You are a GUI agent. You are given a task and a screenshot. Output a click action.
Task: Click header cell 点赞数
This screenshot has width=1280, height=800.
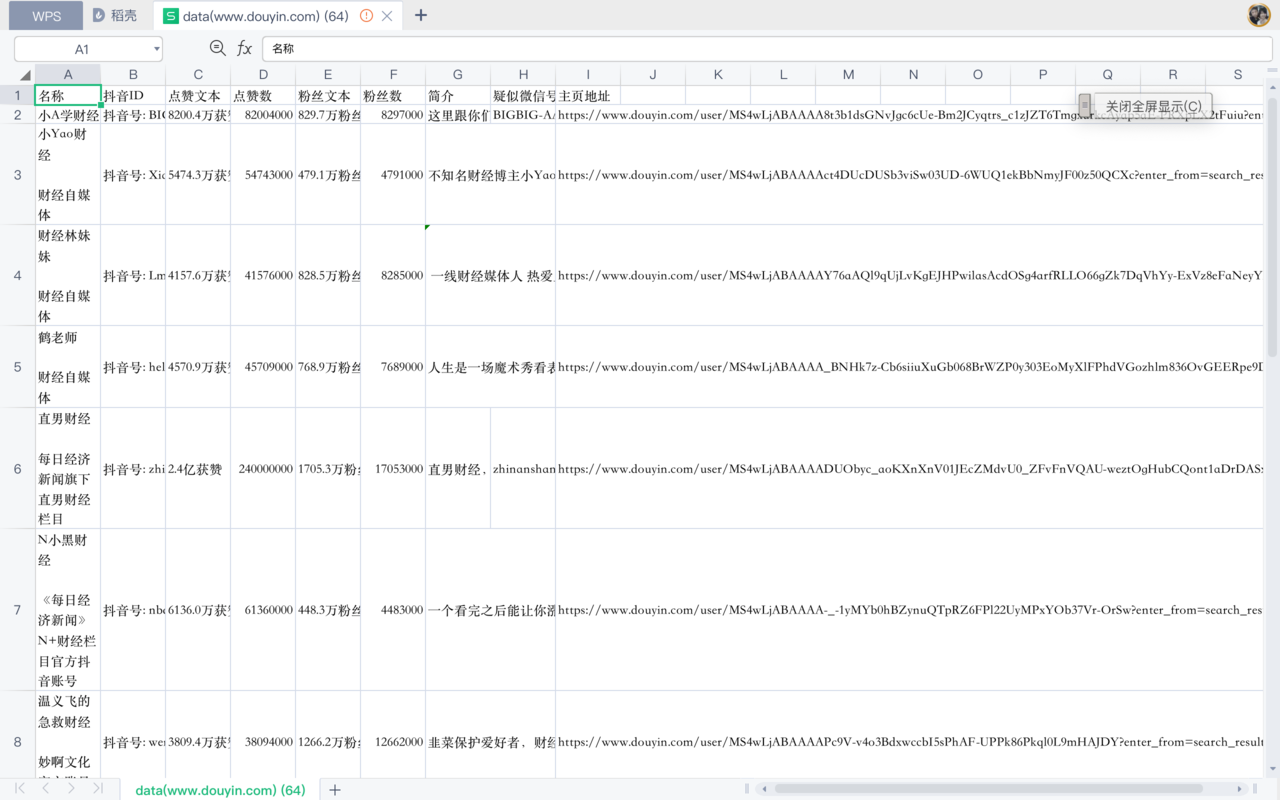263,96
